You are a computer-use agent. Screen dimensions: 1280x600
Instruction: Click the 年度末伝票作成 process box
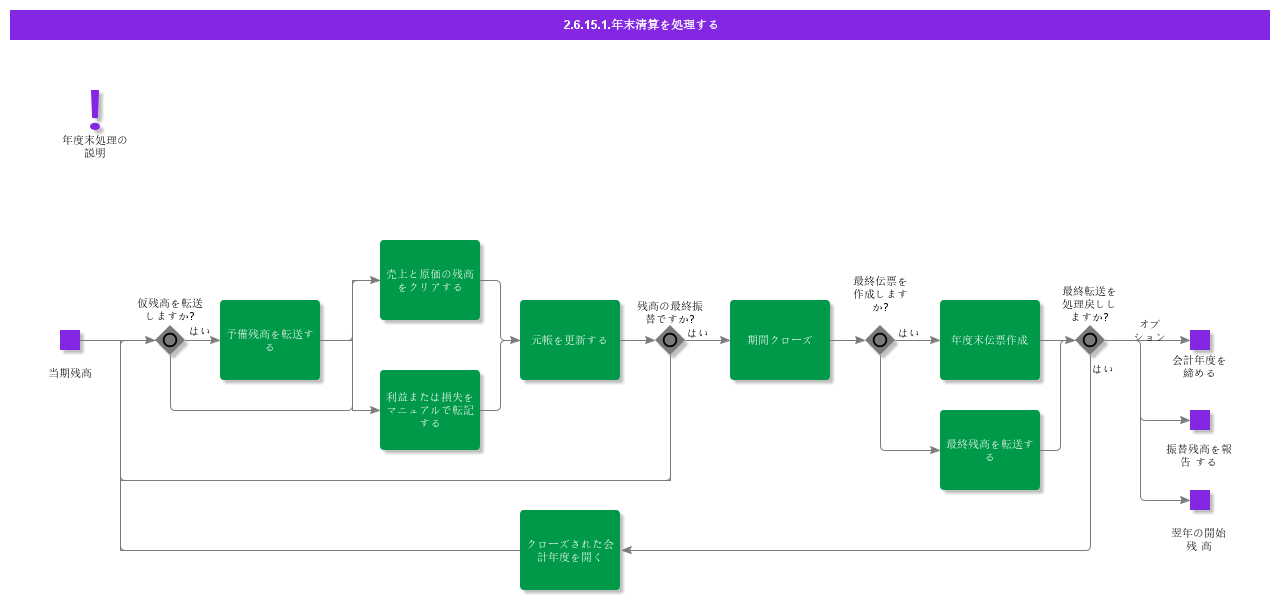pyautogui.click(x=990, y=340)
